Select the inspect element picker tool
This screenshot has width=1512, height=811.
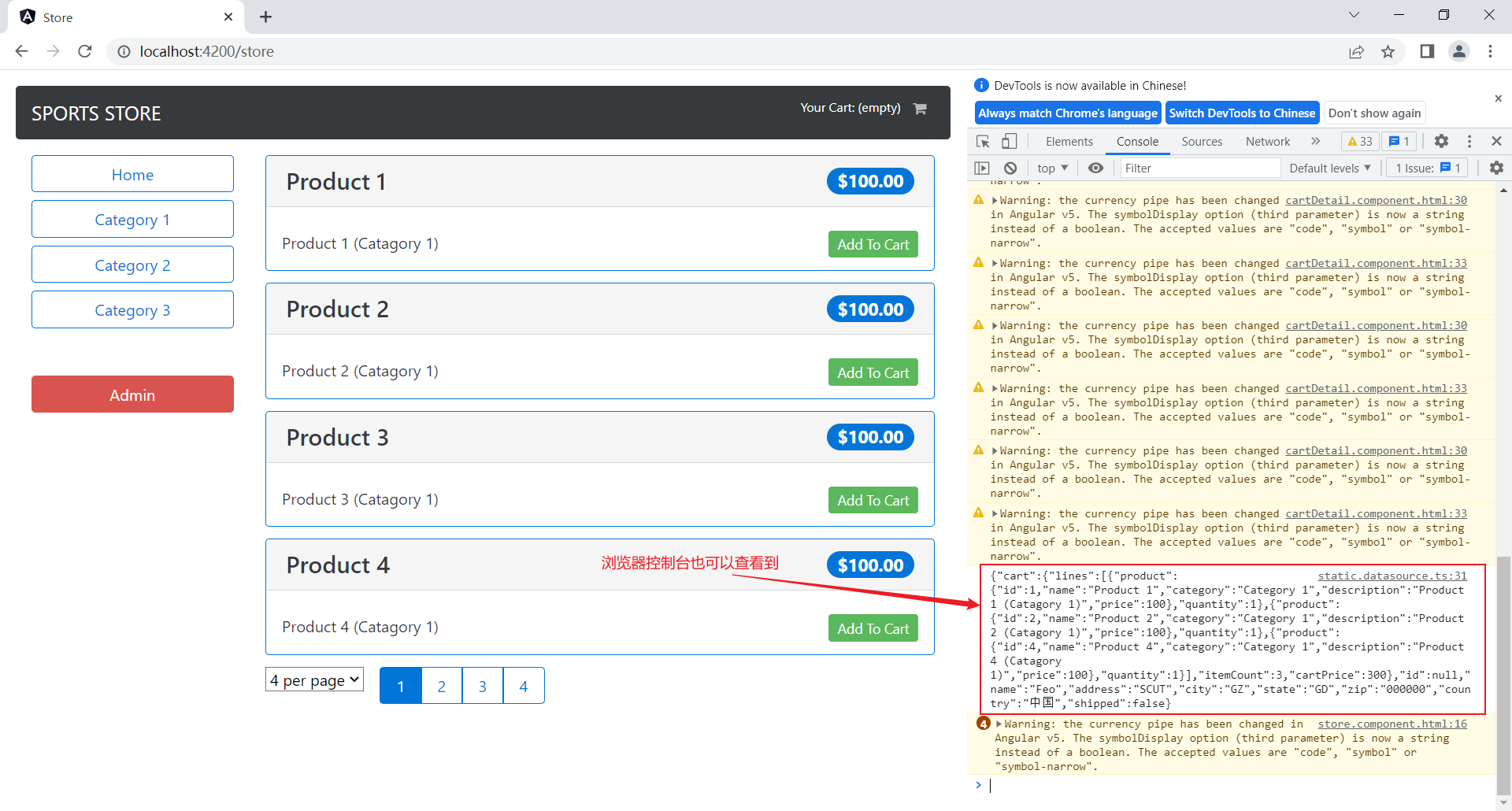(983, 142)
